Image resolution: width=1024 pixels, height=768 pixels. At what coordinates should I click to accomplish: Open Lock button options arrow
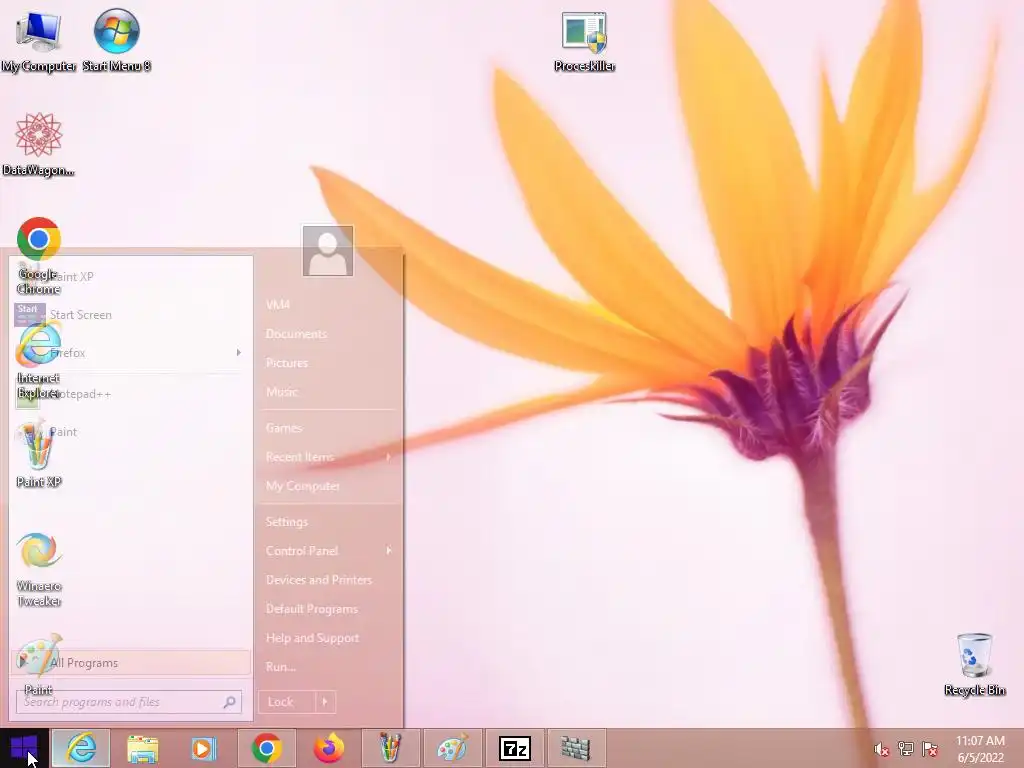click(x=325, y=702)
